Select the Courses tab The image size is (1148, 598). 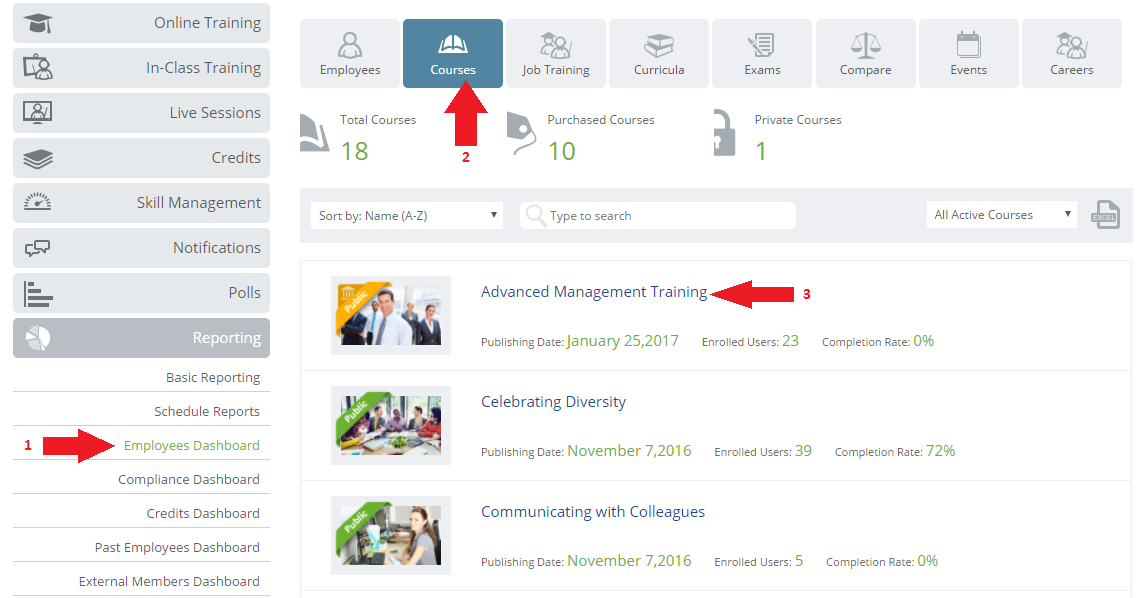coord(452,53)
